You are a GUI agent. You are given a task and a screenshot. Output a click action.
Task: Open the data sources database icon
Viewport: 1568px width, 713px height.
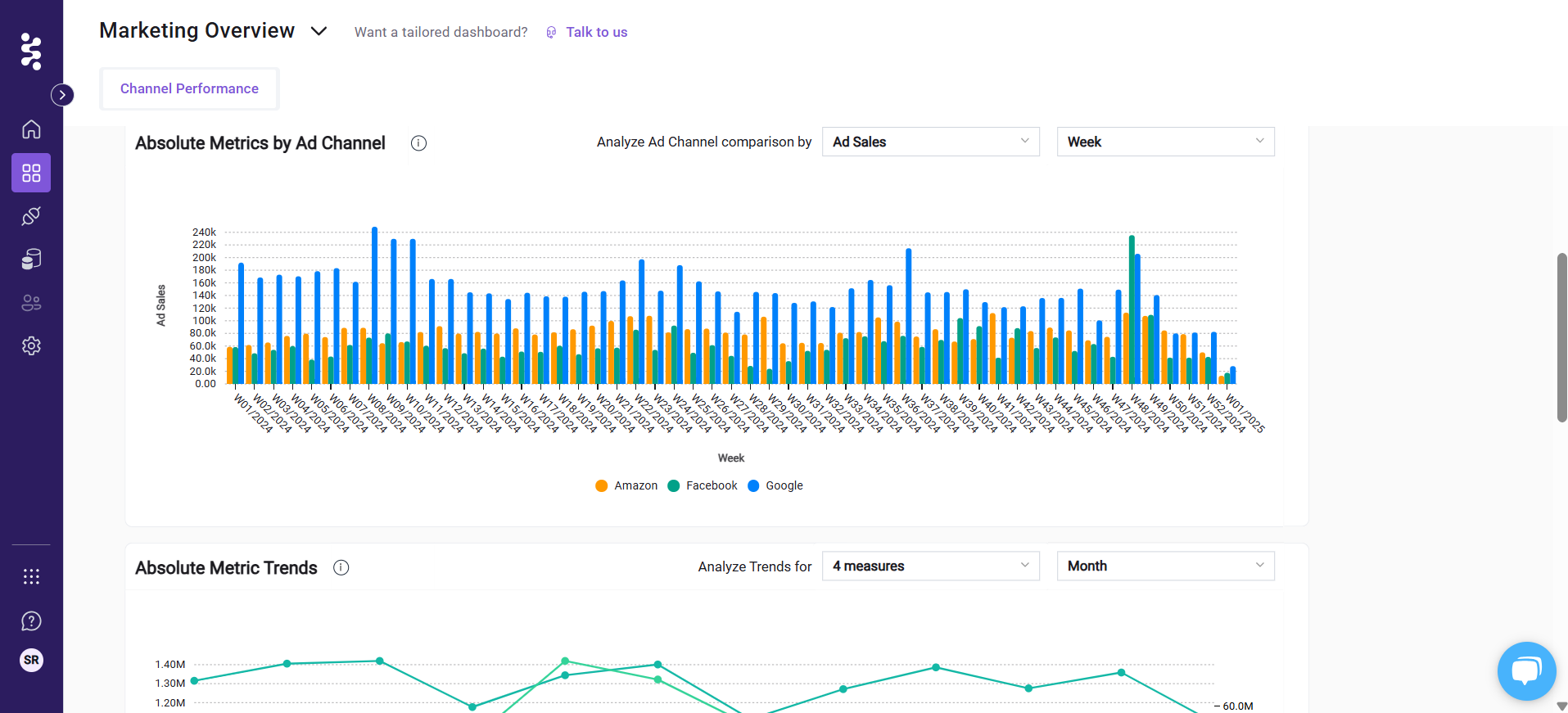[31, 259]
